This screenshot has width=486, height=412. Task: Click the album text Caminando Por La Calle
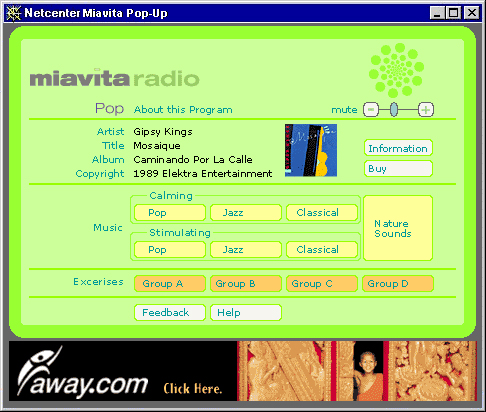[193, 160]
